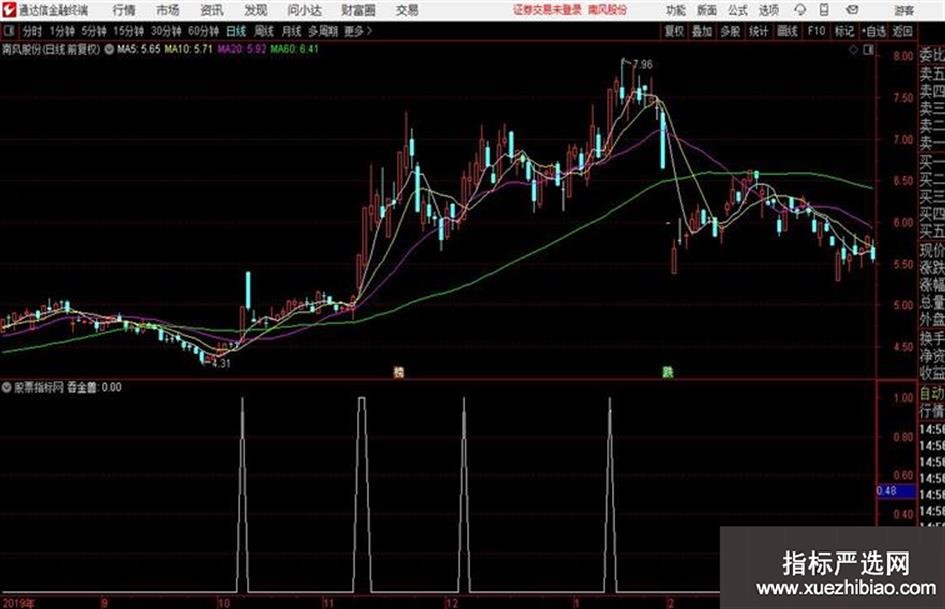Click the Tongdaxin red logo icon
The image size is (945, 609).
(x=9, y=10)
